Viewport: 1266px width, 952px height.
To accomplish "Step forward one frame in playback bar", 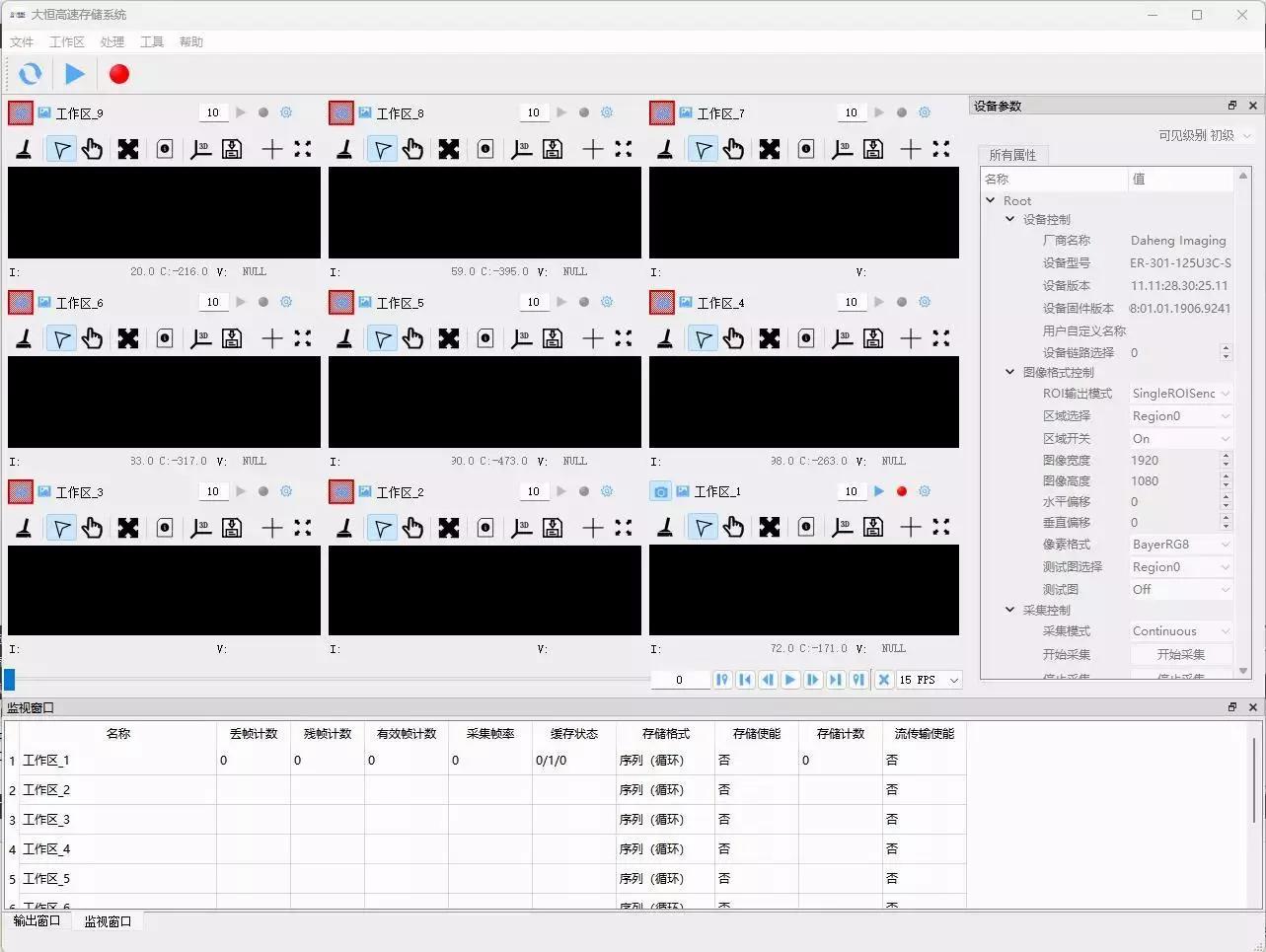I will click(x=813, y=680).
